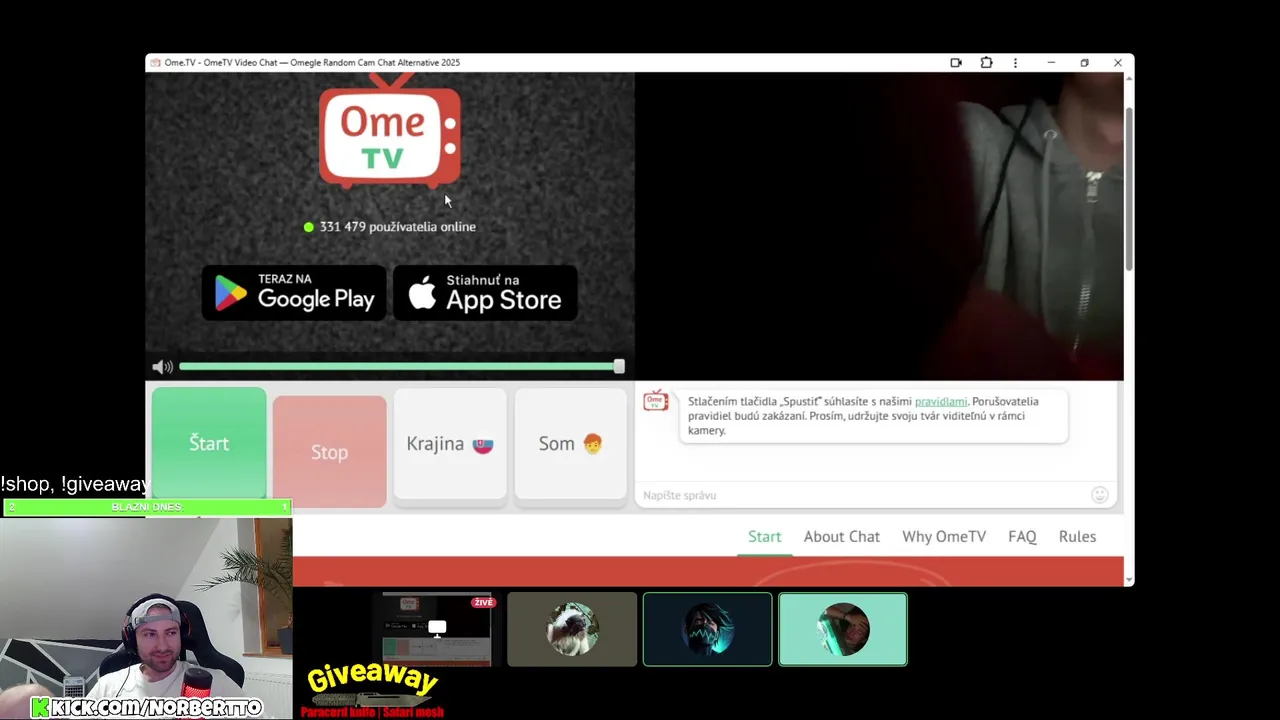
Task: Mute the chat volume speaker icon
Action: pyautogui.click(x=162, y=367)
